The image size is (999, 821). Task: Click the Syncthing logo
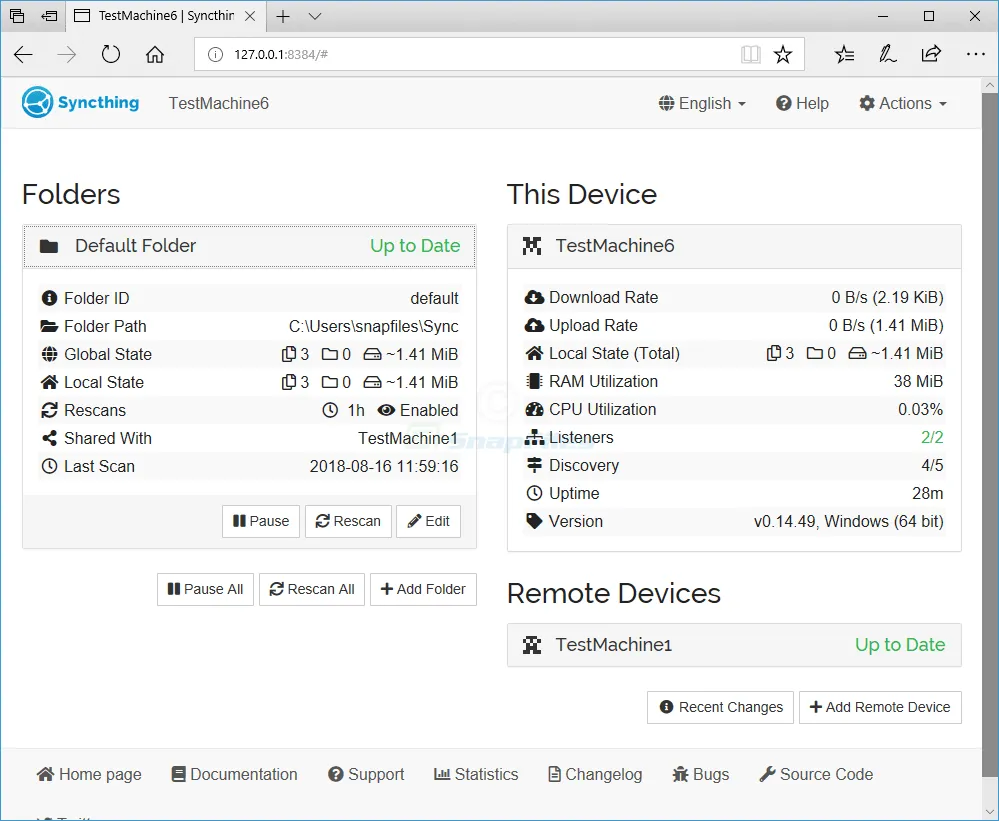(x=35, y=102)
